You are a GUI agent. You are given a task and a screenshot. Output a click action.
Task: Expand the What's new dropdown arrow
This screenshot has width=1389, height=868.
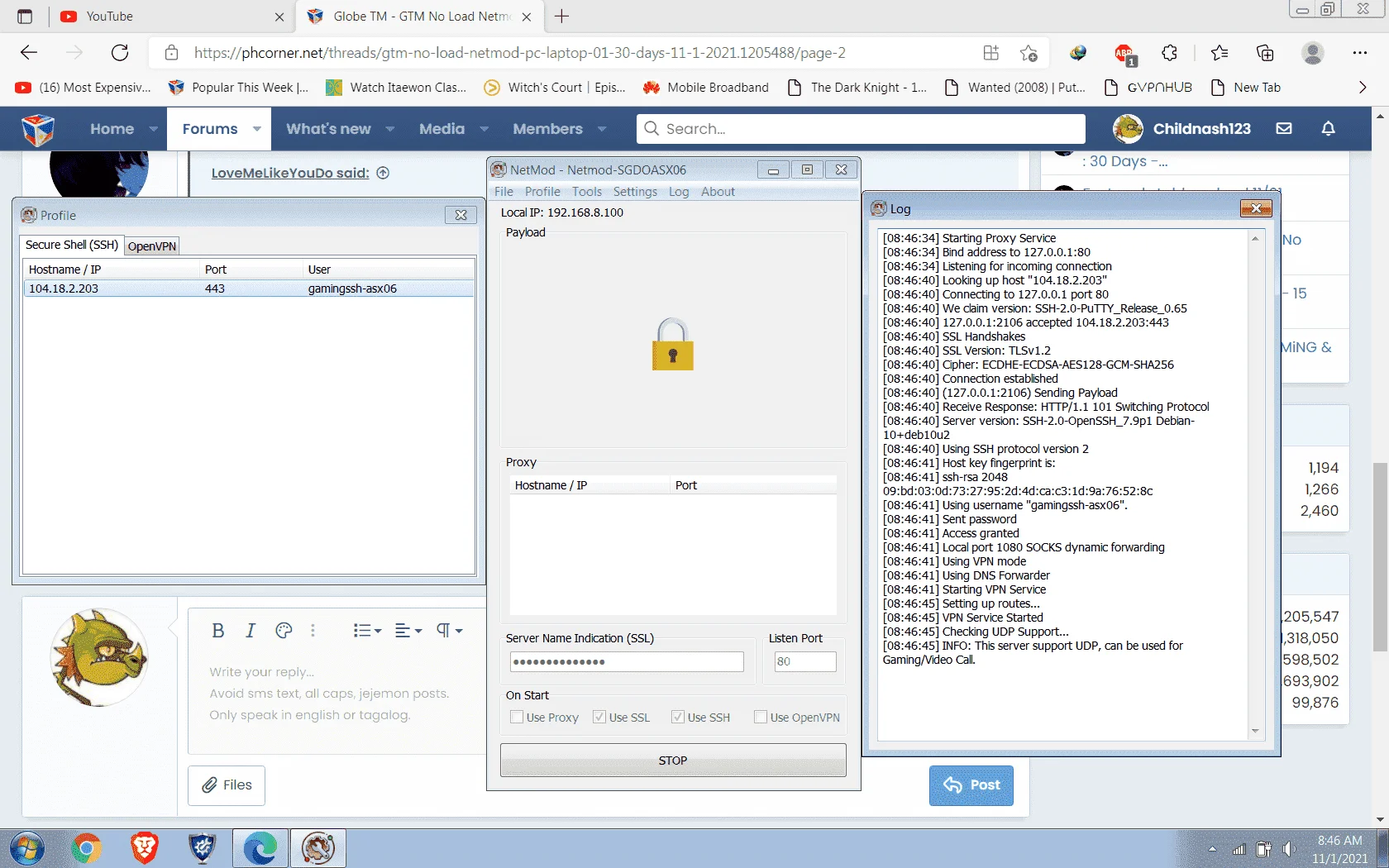[x=390, y=129]
